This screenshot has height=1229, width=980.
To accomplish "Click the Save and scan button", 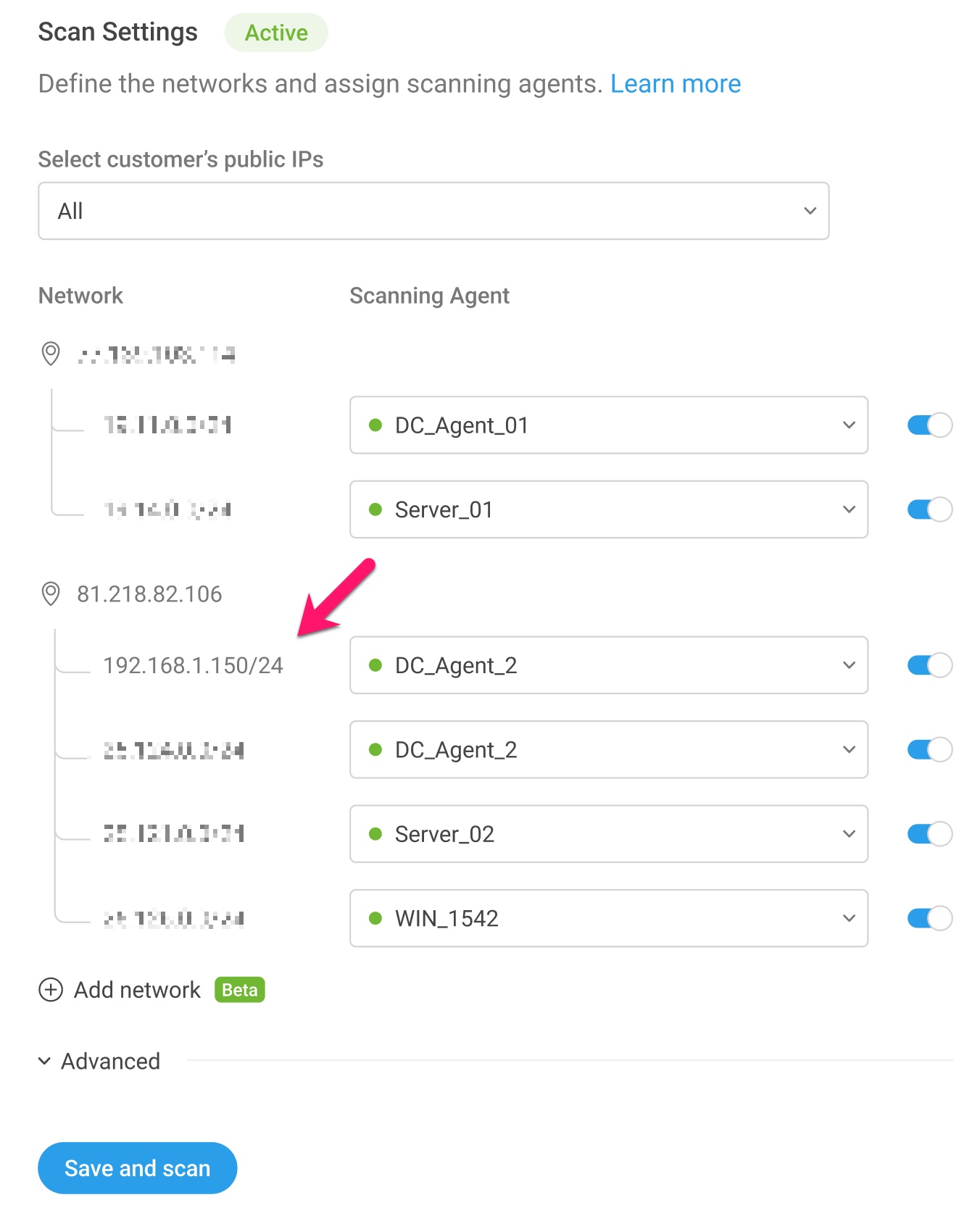I will (x=138, y=1168).
